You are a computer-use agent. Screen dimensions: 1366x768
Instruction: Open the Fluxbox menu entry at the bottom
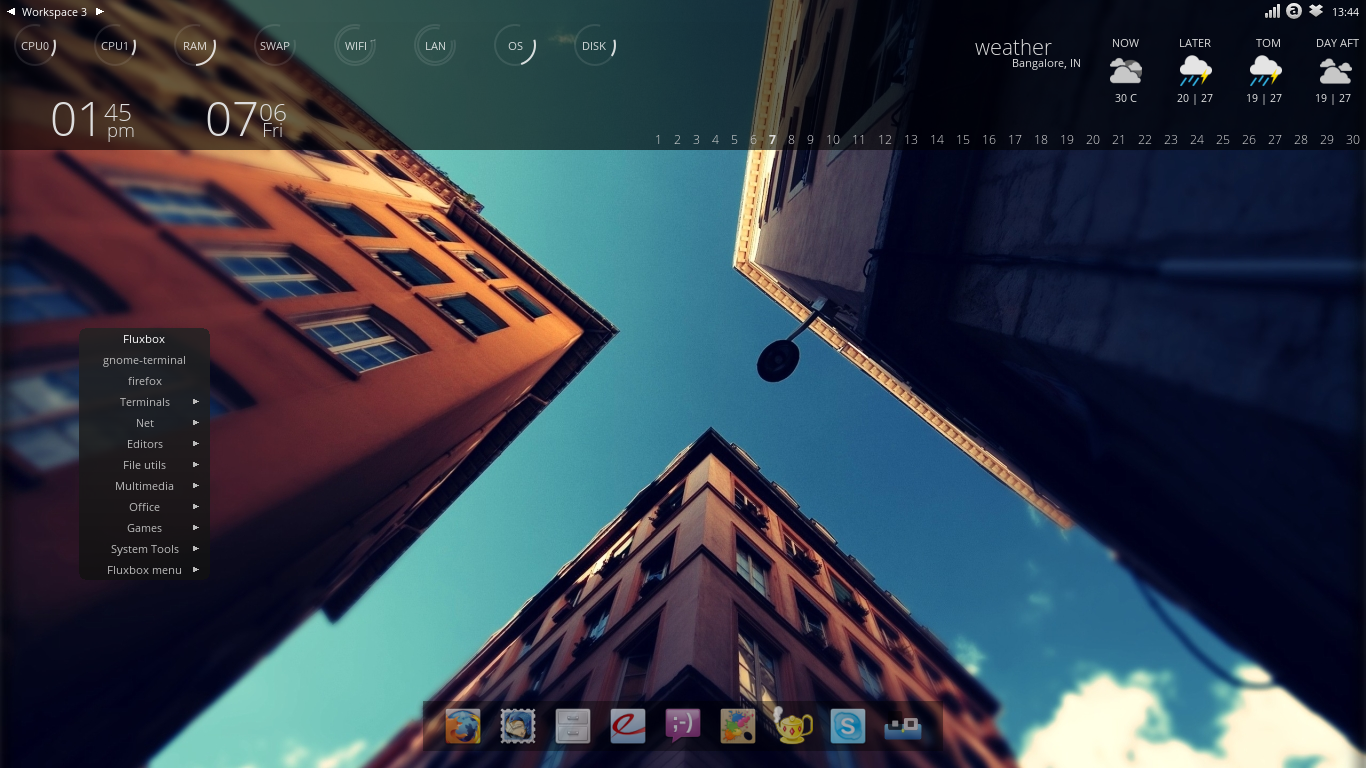click(144, 569)
